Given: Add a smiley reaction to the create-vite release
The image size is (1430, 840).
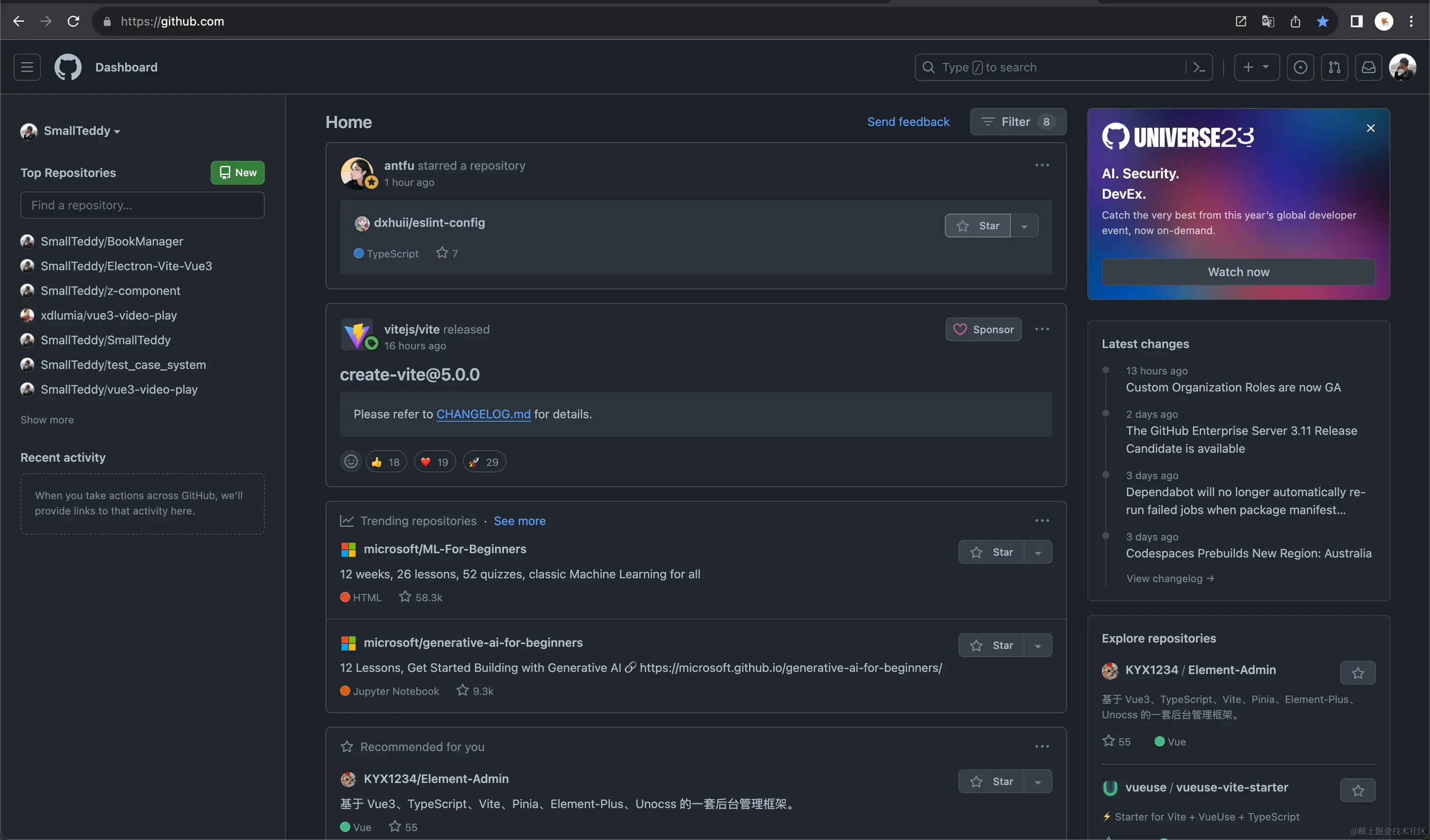Looking at the screenshot, I should click(x=351, y=462).
